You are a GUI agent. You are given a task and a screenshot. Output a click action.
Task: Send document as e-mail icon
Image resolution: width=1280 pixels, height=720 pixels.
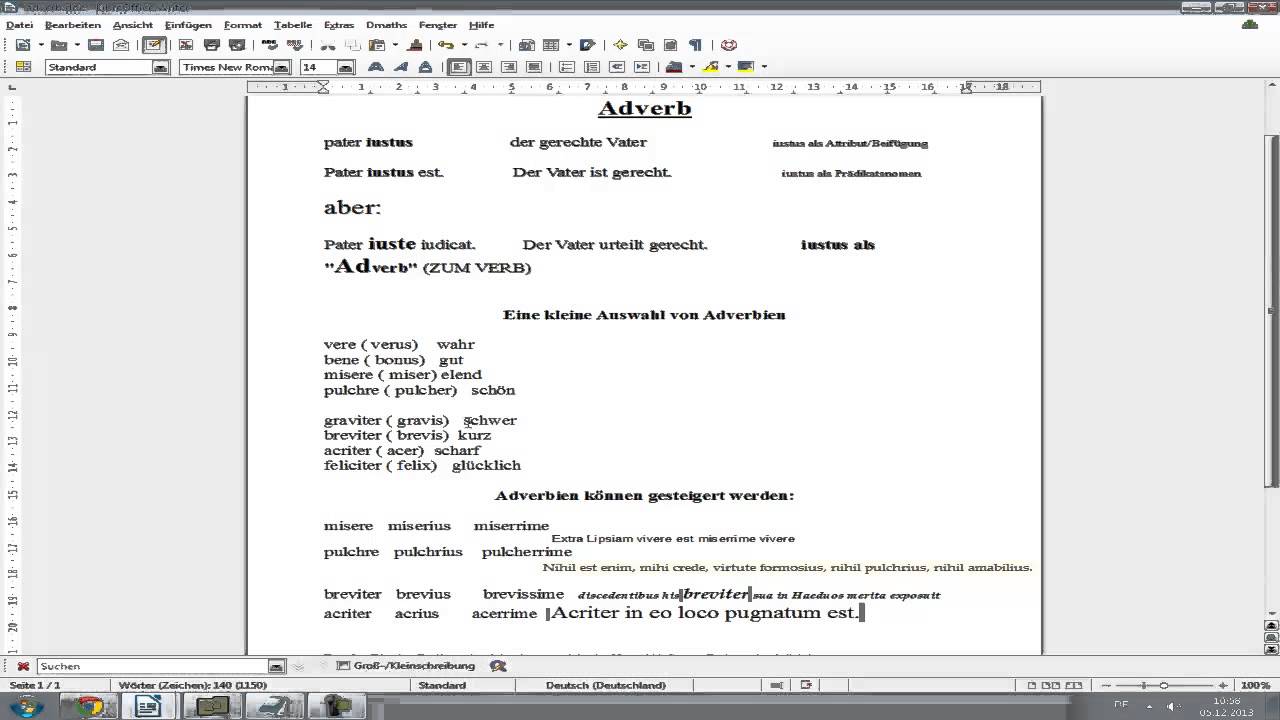(x=121, y=45)
